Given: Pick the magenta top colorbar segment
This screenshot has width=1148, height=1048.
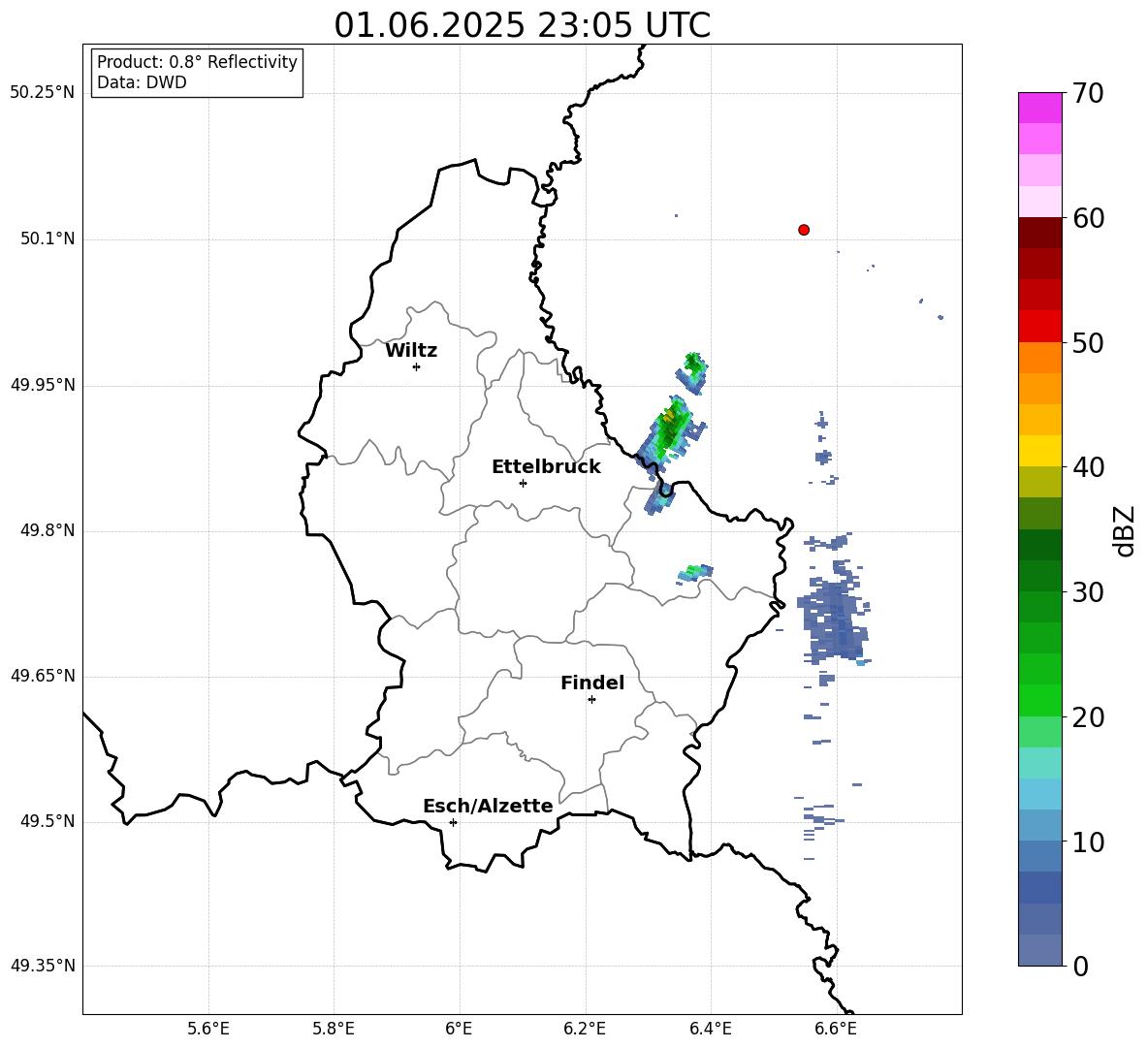Looking at the screenshot, I should coord(1040,108).
